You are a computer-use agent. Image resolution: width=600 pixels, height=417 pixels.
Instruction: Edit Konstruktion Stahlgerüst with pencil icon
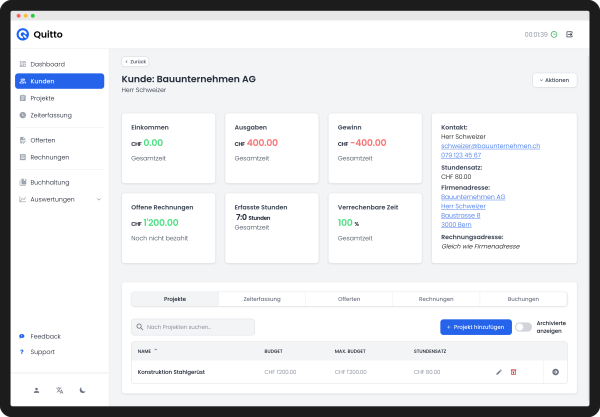coord(499,372)
